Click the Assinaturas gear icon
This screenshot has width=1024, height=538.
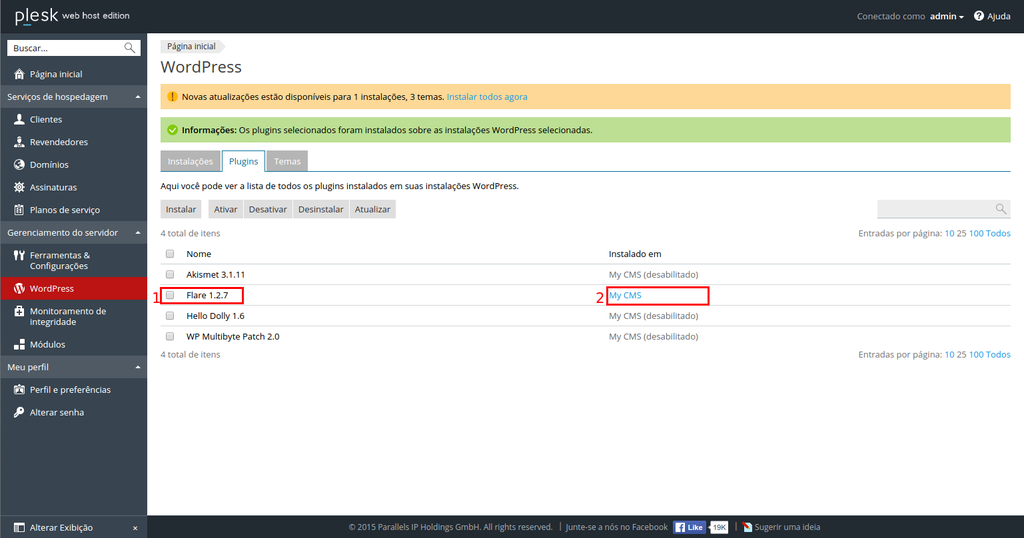pos(19,187)
